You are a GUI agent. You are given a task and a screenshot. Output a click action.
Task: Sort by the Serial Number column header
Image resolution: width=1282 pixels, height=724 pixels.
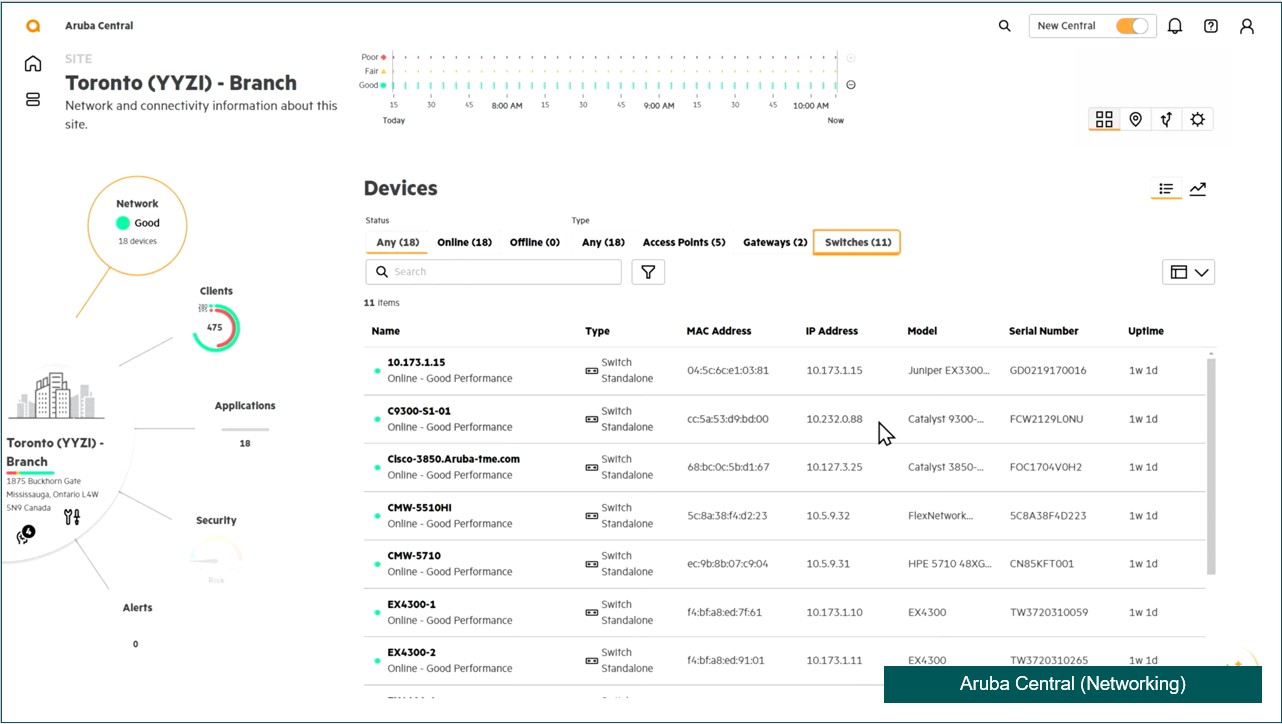[x=1044, y=331]
